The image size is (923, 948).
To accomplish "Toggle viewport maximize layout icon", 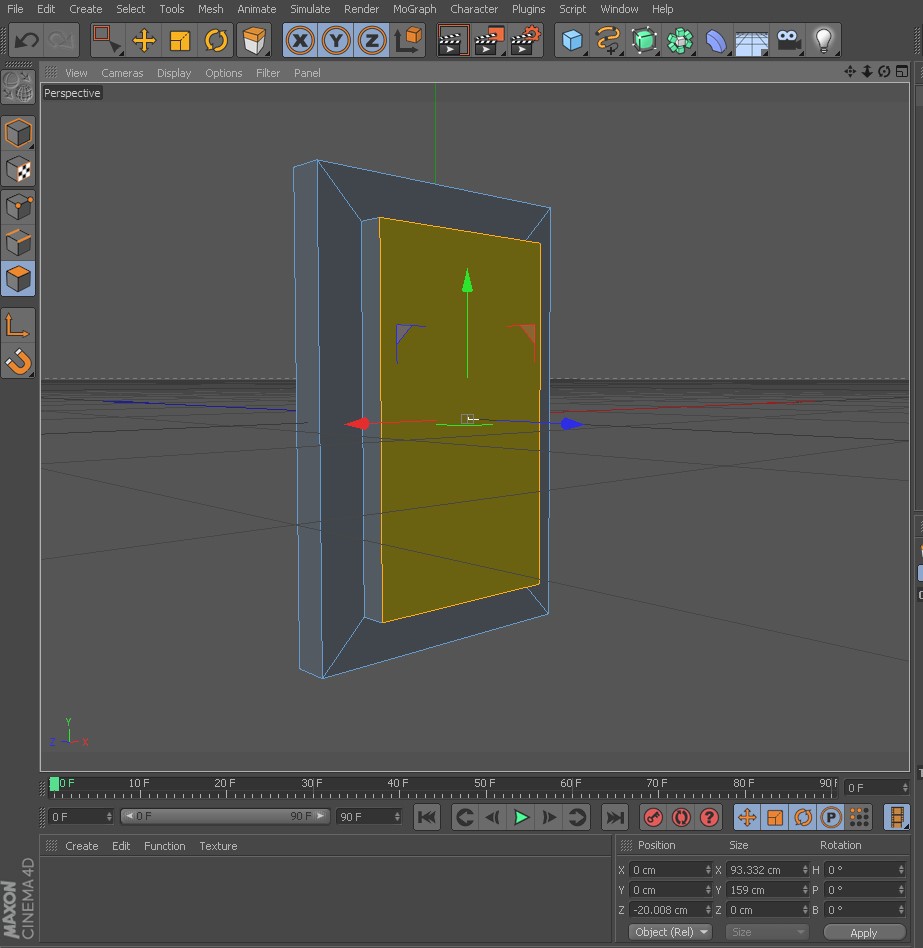I will 902,72.
